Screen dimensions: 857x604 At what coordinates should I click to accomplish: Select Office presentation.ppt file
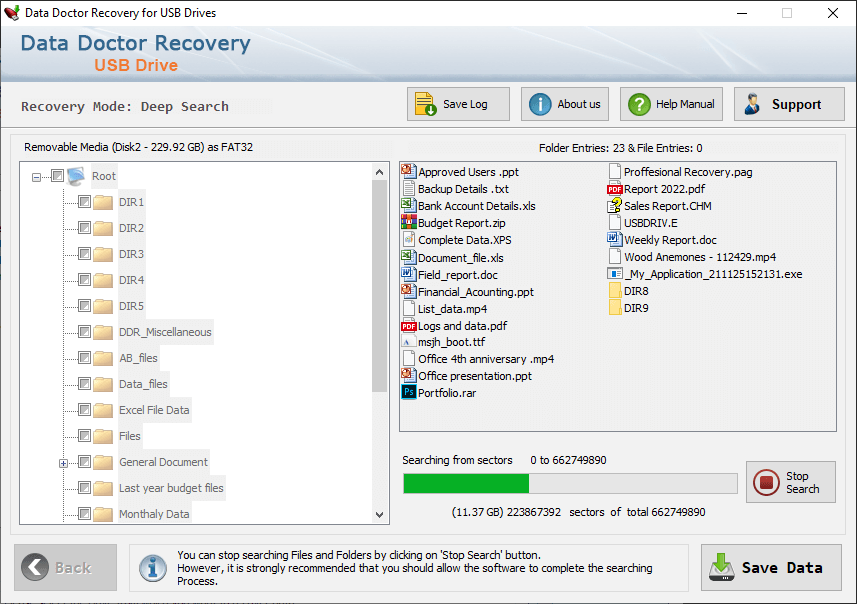(x=474, y=376)
